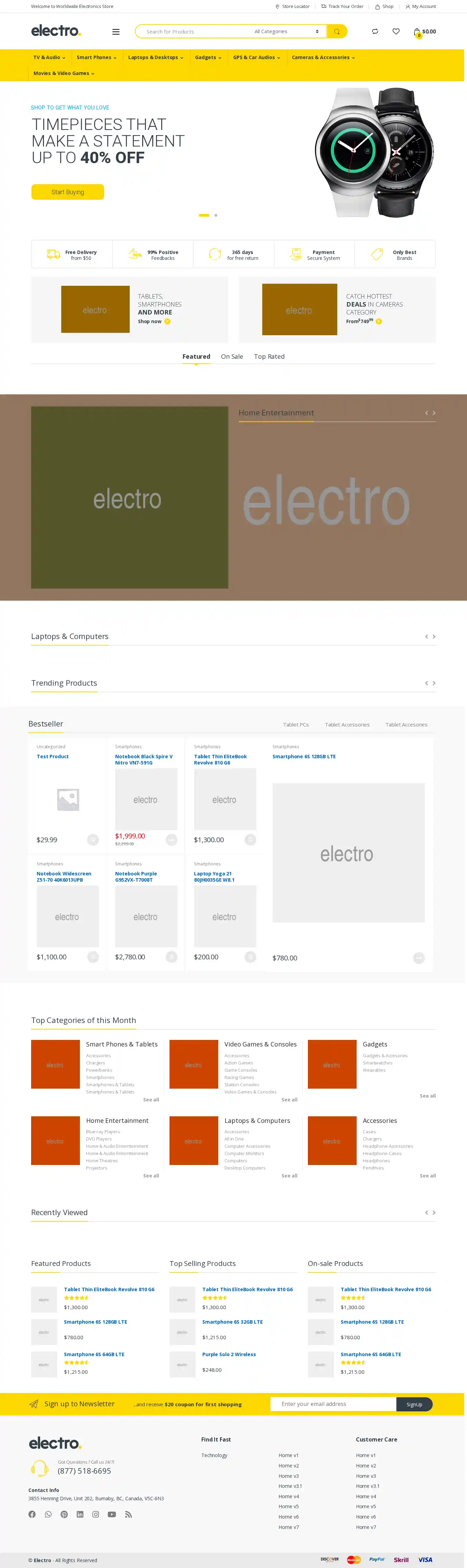
Task: Switch to the On Sale tab
Action: pyautogui.click(x=232, y=357)
